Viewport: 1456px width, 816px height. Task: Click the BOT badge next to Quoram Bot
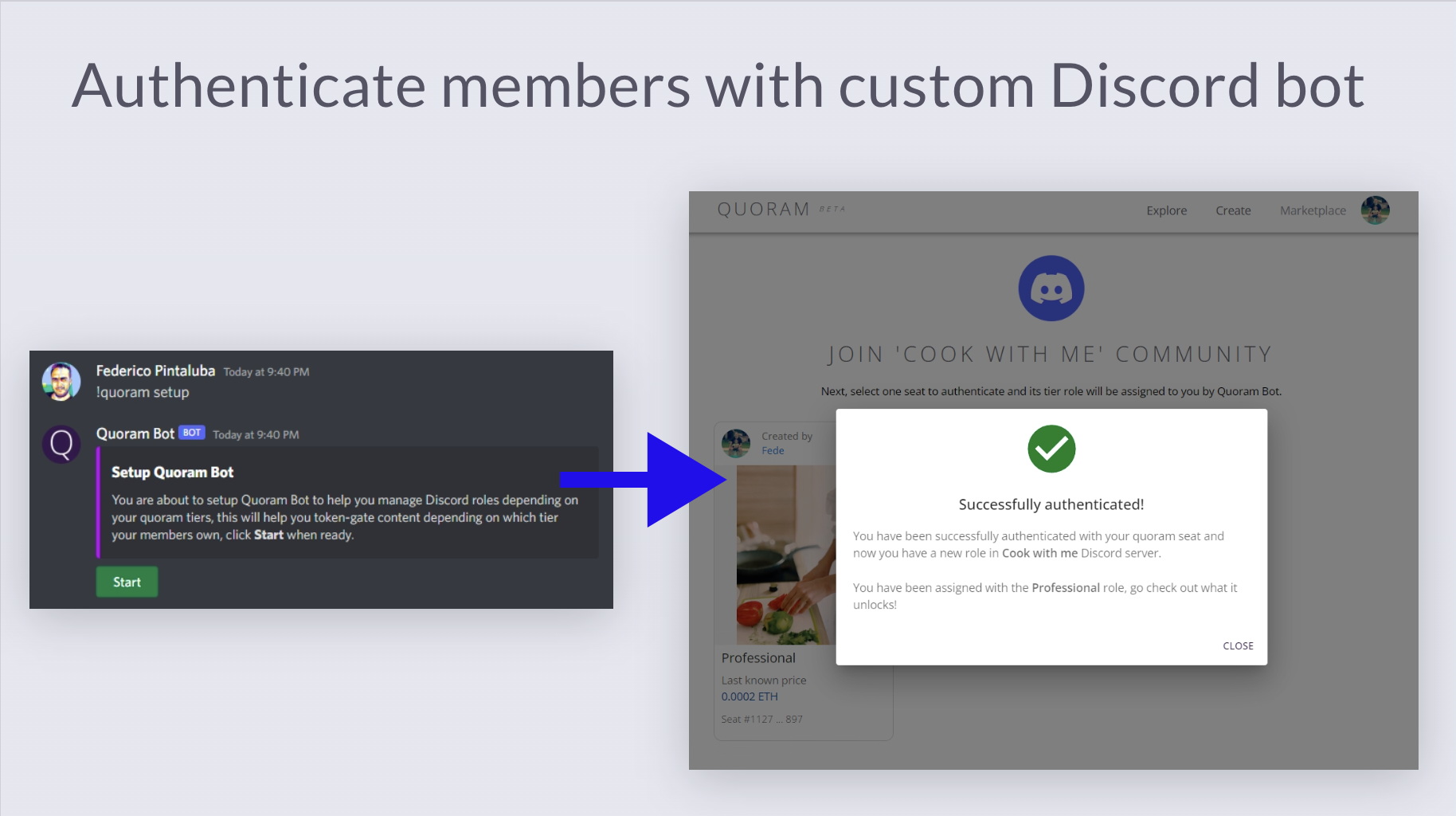click(x=192, y=433)
